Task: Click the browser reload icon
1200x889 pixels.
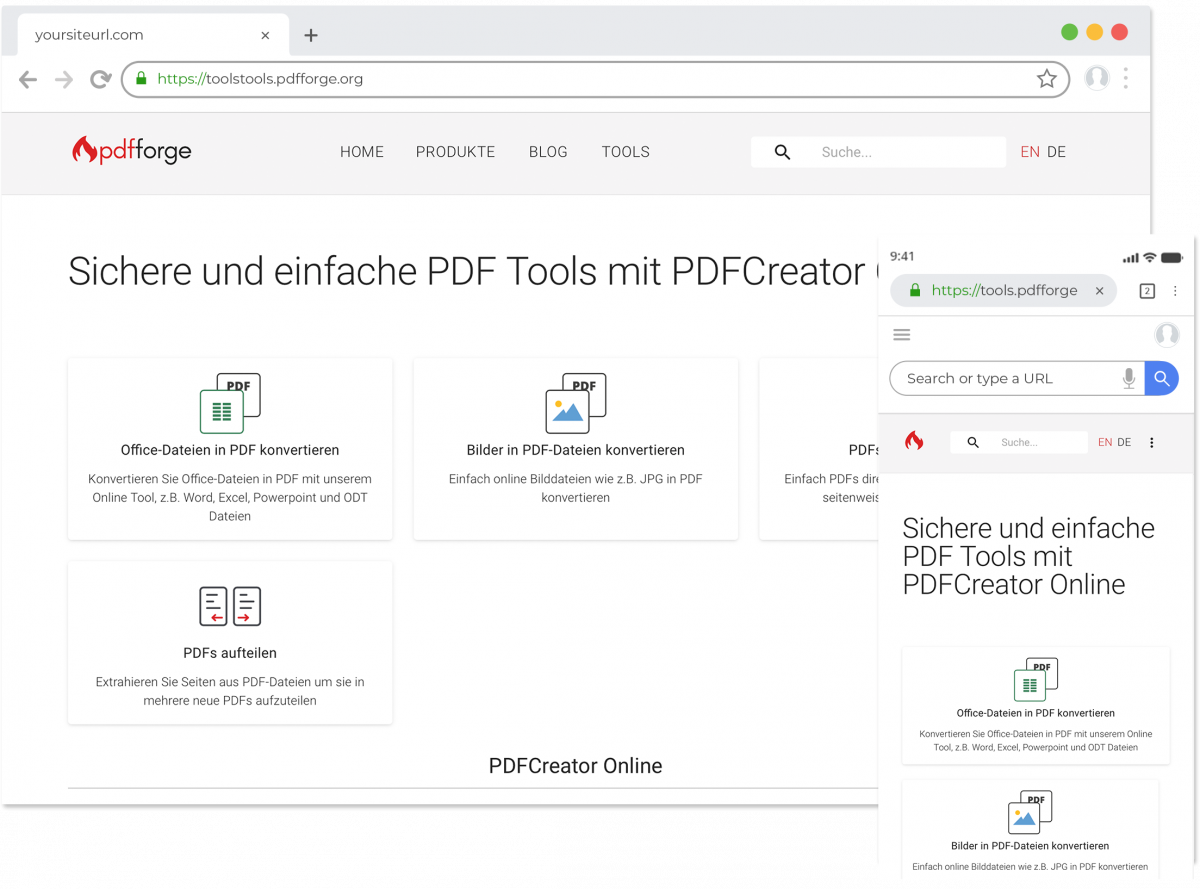Action: point(100,79)
